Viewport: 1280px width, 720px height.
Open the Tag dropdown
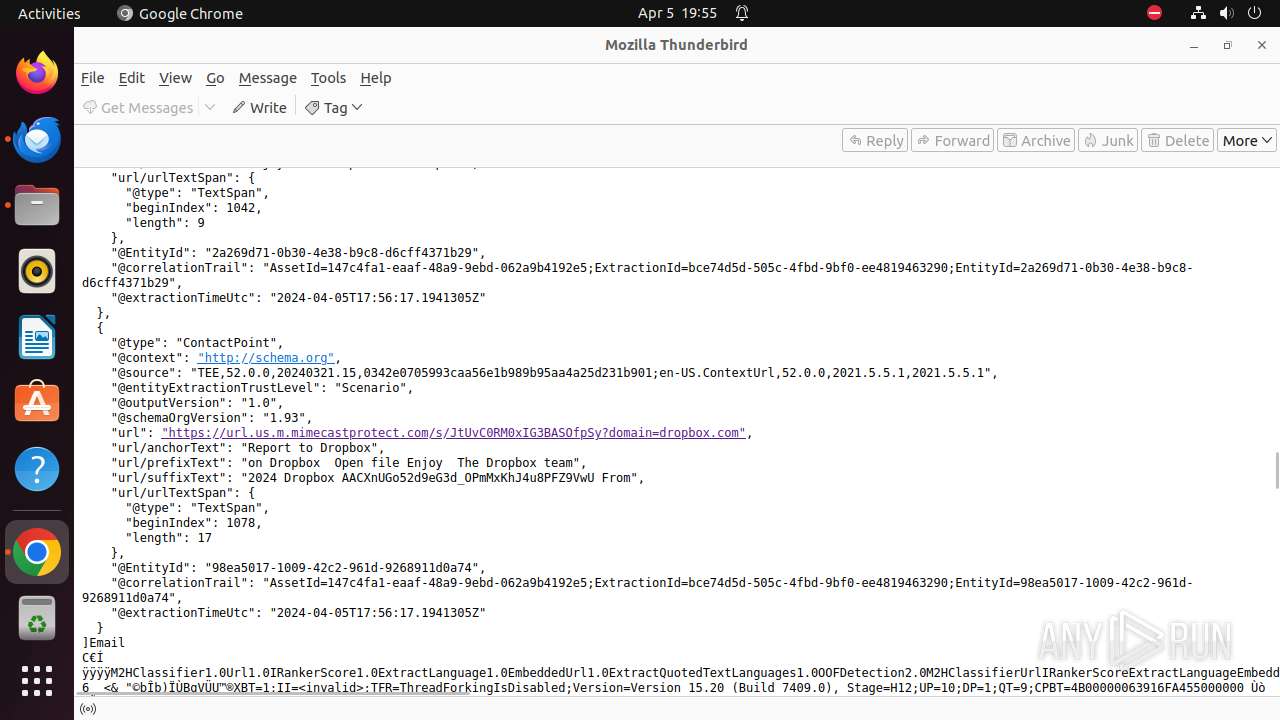[334, 108]
